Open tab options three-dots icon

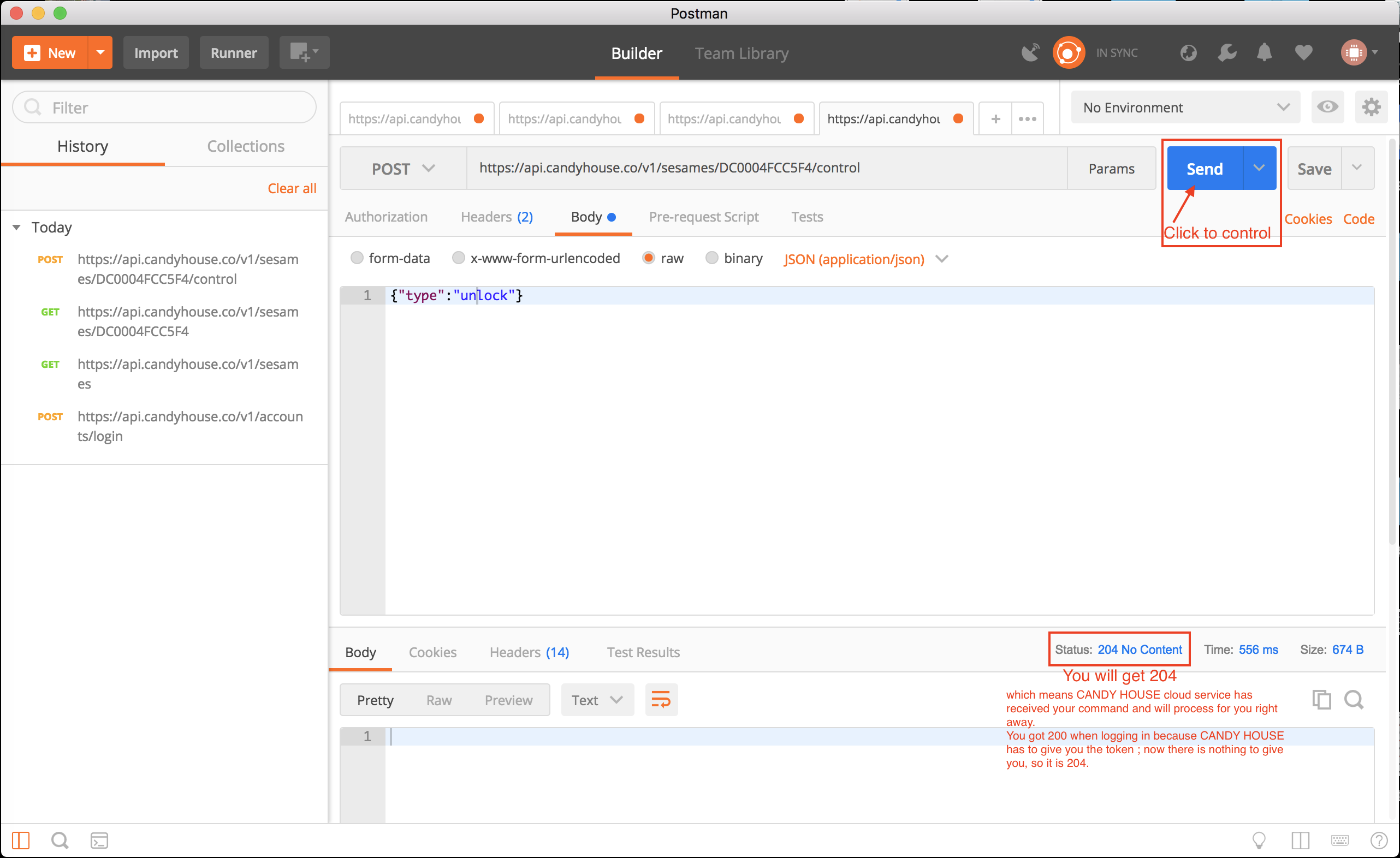point(1027,118)
